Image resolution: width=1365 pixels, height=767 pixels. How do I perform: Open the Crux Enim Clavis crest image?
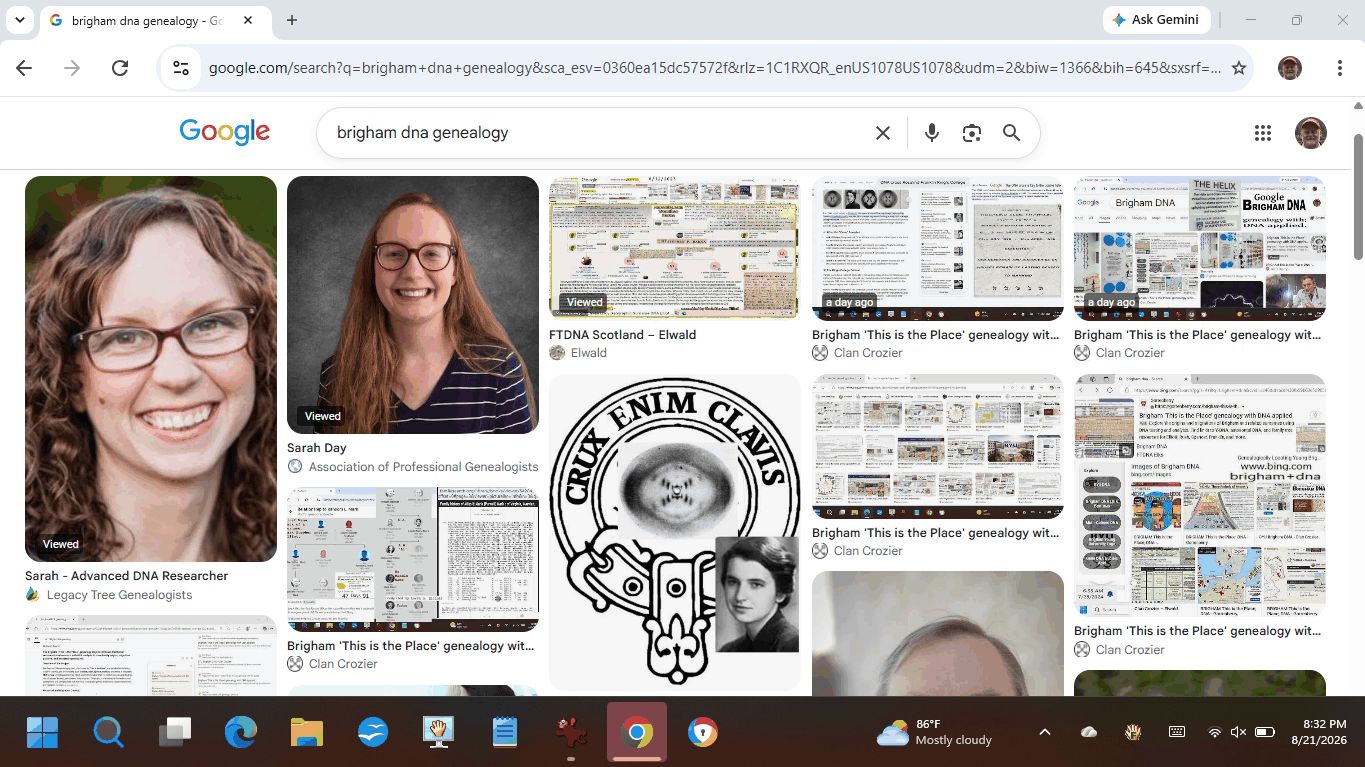[x=675, y=532]
